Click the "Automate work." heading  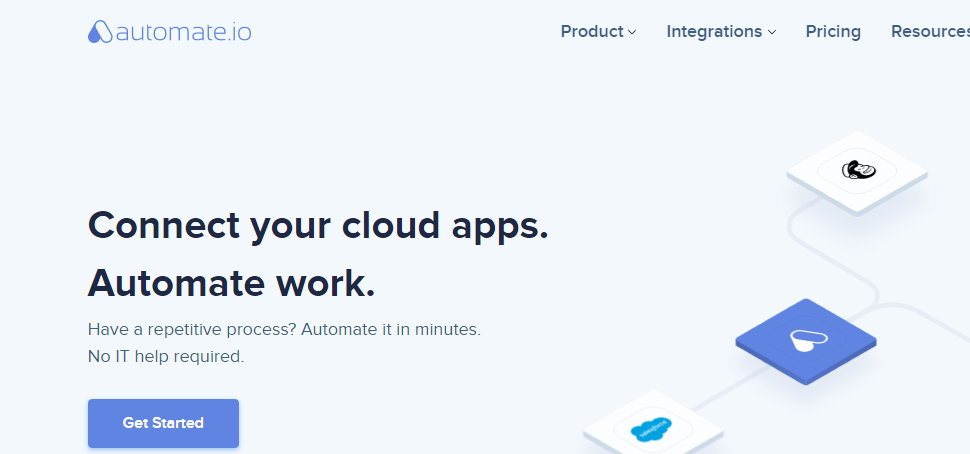[231, 283]
